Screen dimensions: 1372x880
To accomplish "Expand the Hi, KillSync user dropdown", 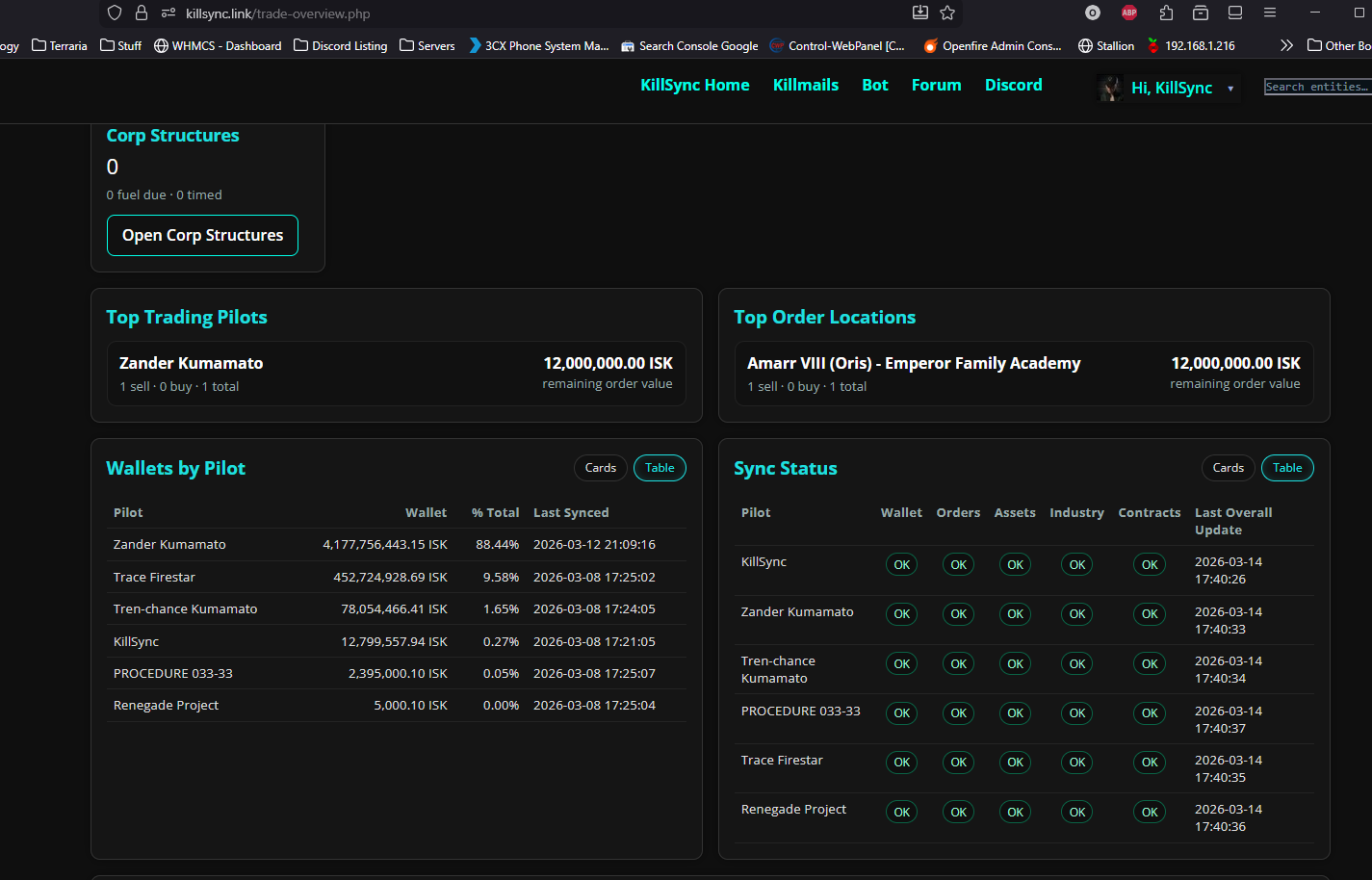I will tap(1230, 89).
